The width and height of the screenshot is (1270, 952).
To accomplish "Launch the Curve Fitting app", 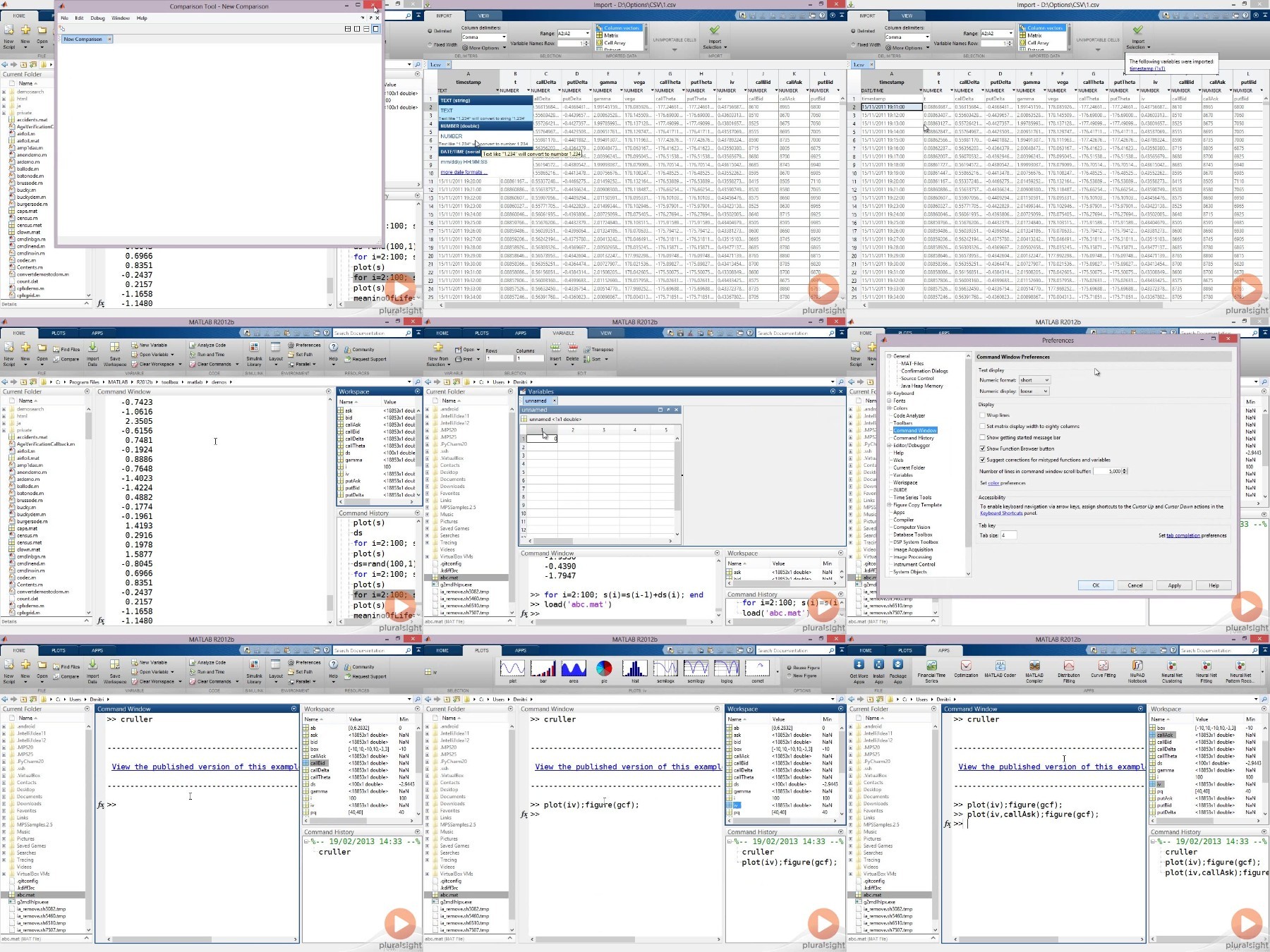I will point(1103,670).
